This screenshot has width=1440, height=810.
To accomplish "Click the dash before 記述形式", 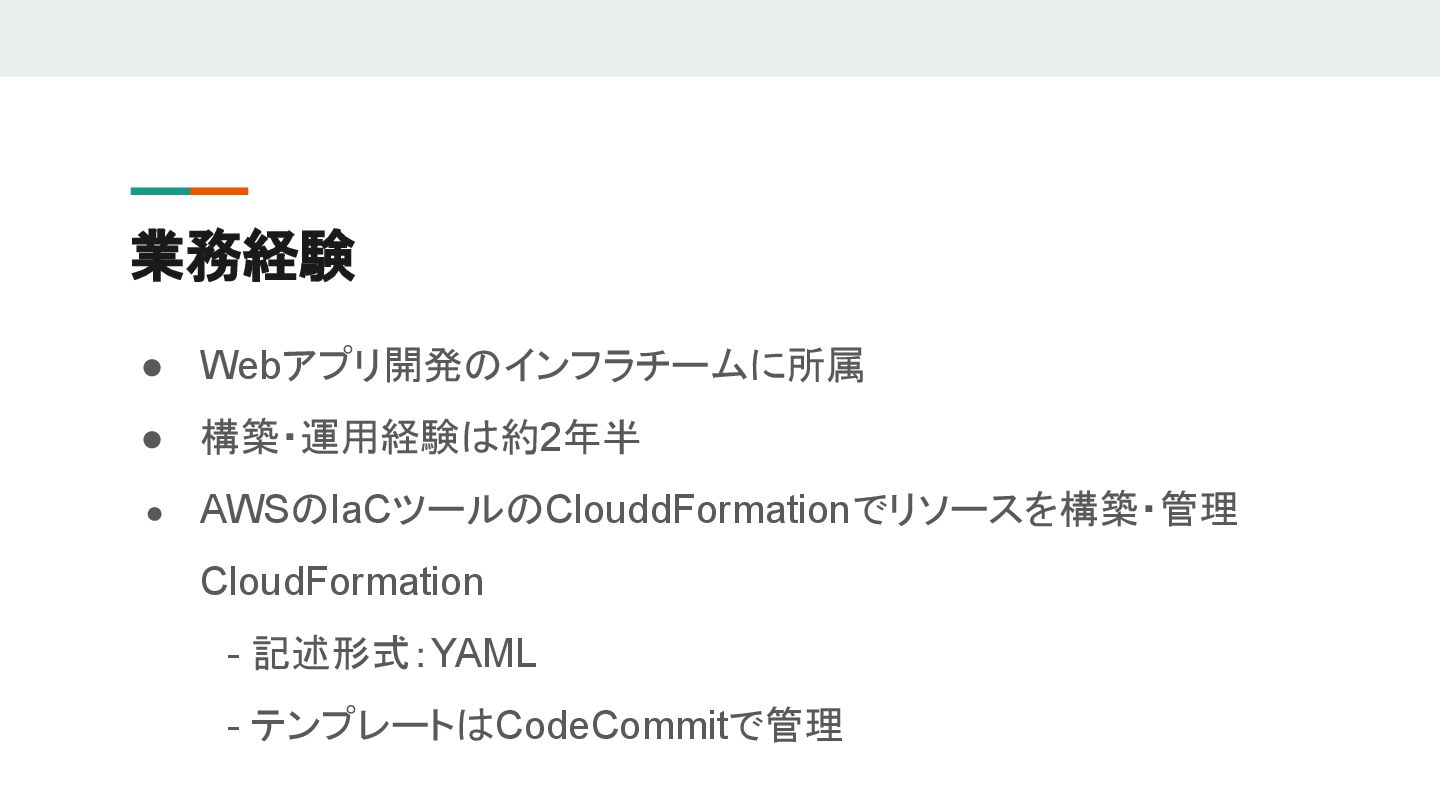I will (x=234, y=656).
